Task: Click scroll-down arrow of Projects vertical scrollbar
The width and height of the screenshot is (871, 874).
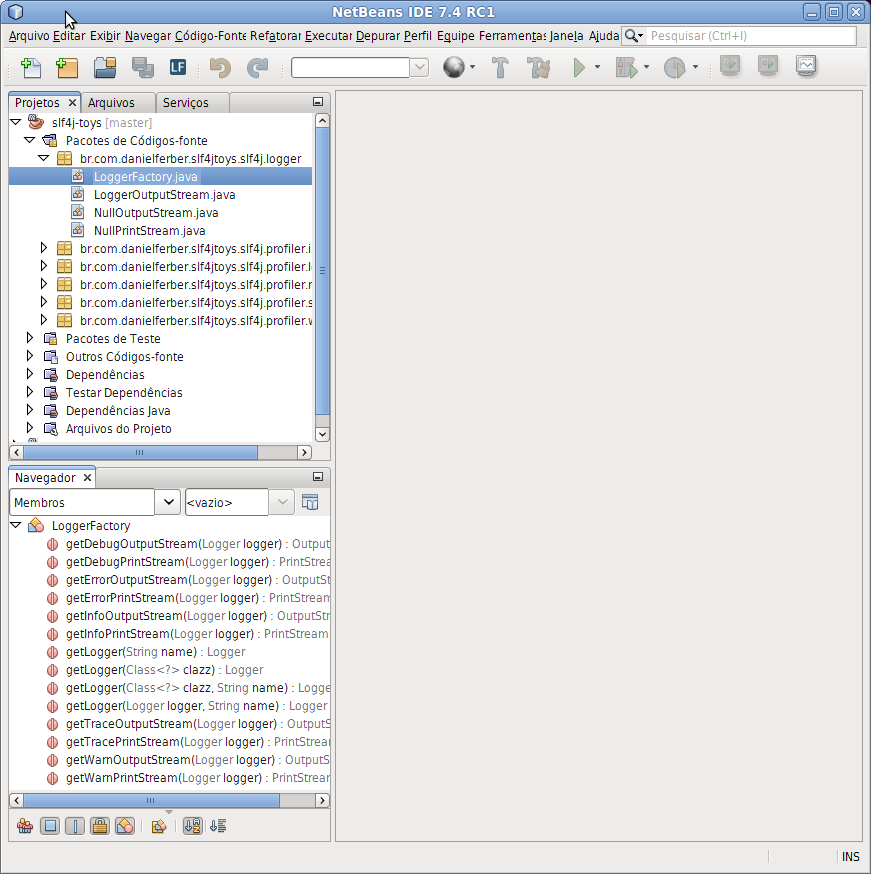Action: coord(322,434)
